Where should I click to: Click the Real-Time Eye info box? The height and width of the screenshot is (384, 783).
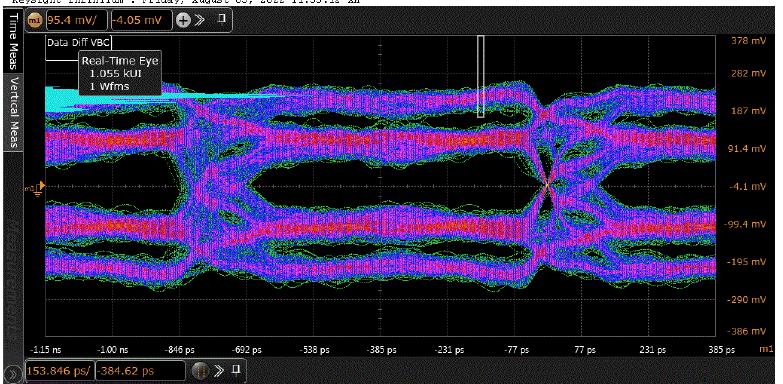(x=120, y=73)
